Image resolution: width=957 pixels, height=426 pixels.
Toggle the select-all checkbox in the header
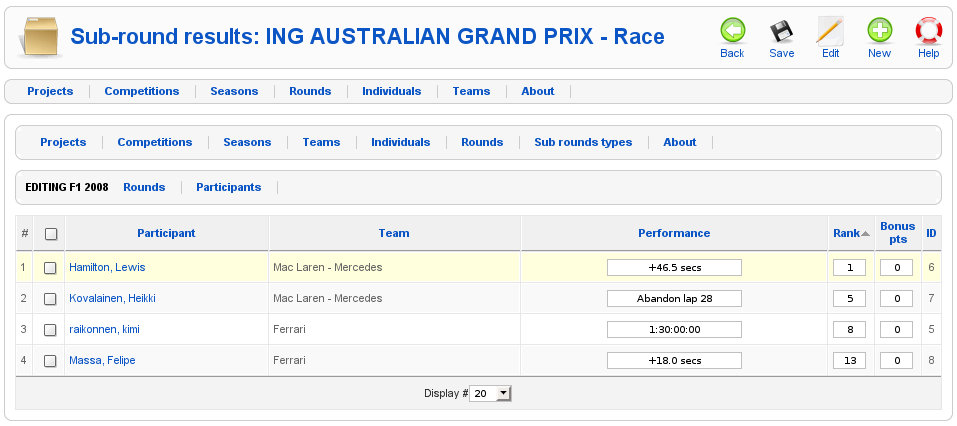coord(51,234)
